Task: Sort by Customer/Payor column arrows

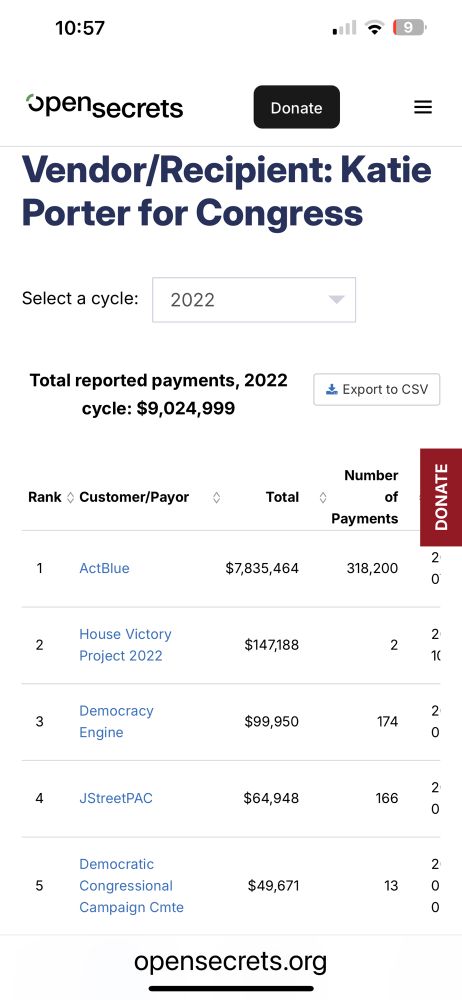Action: click(216, 497)
